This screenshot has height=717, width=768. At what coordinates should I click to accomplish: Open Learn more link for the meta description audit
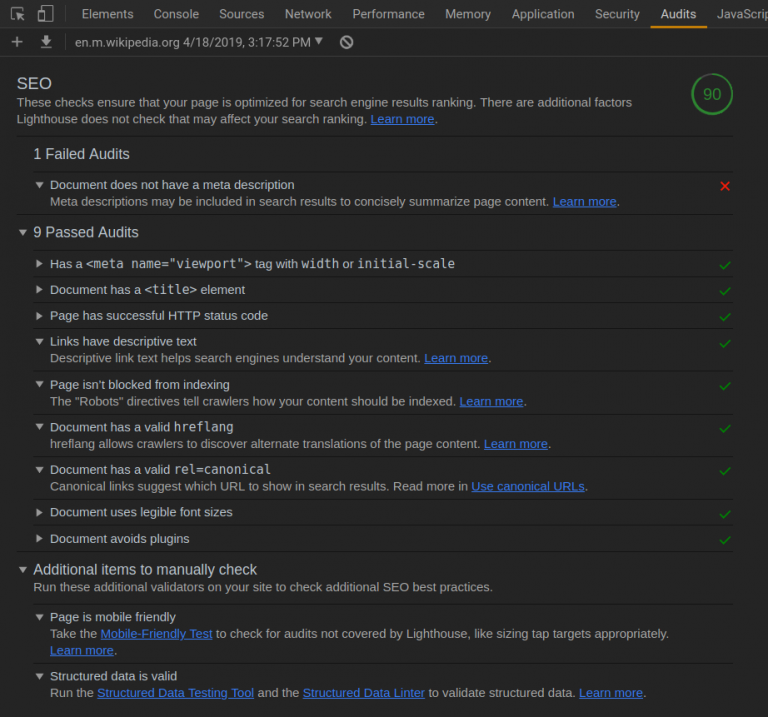(x=584, y=202)
